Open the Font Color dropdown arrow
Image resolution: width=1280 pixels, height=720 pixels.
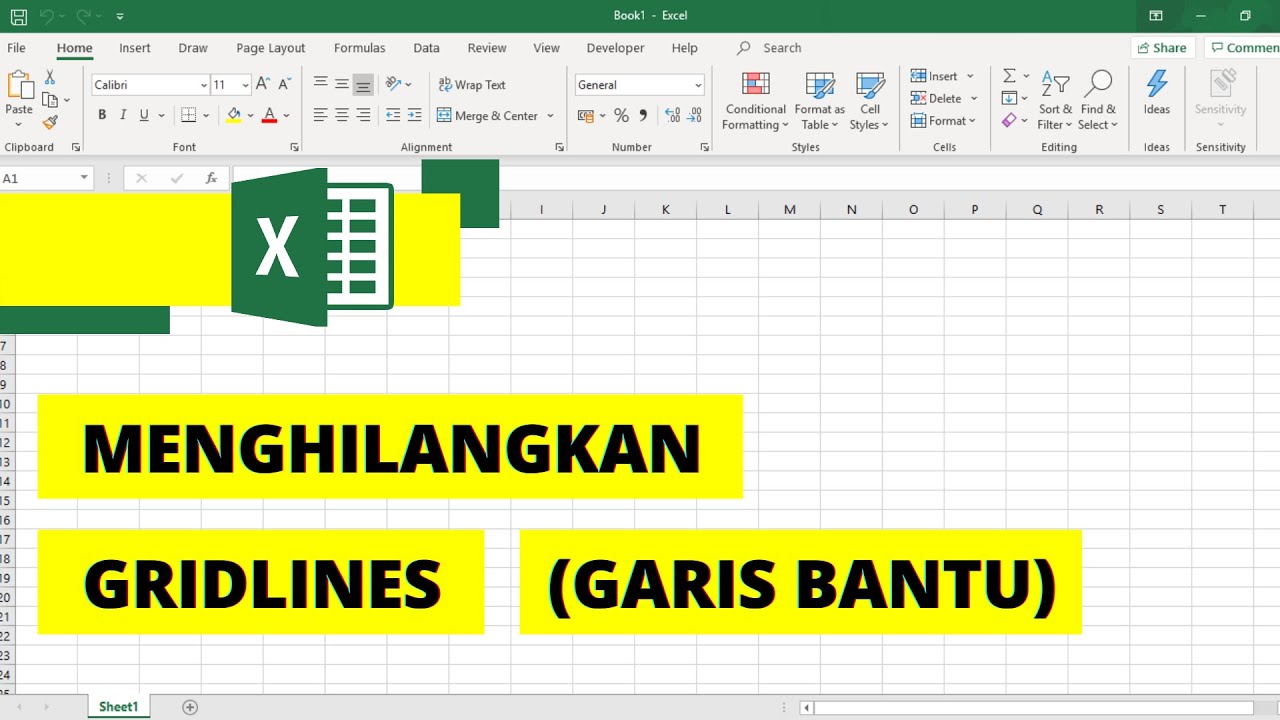286,116
